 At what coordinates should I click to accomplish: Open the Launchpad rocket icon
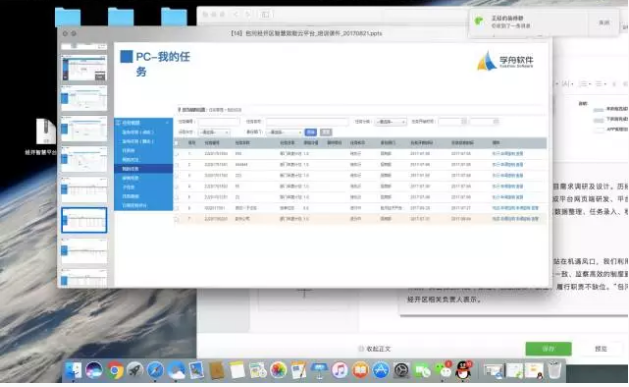coord(135,370)
